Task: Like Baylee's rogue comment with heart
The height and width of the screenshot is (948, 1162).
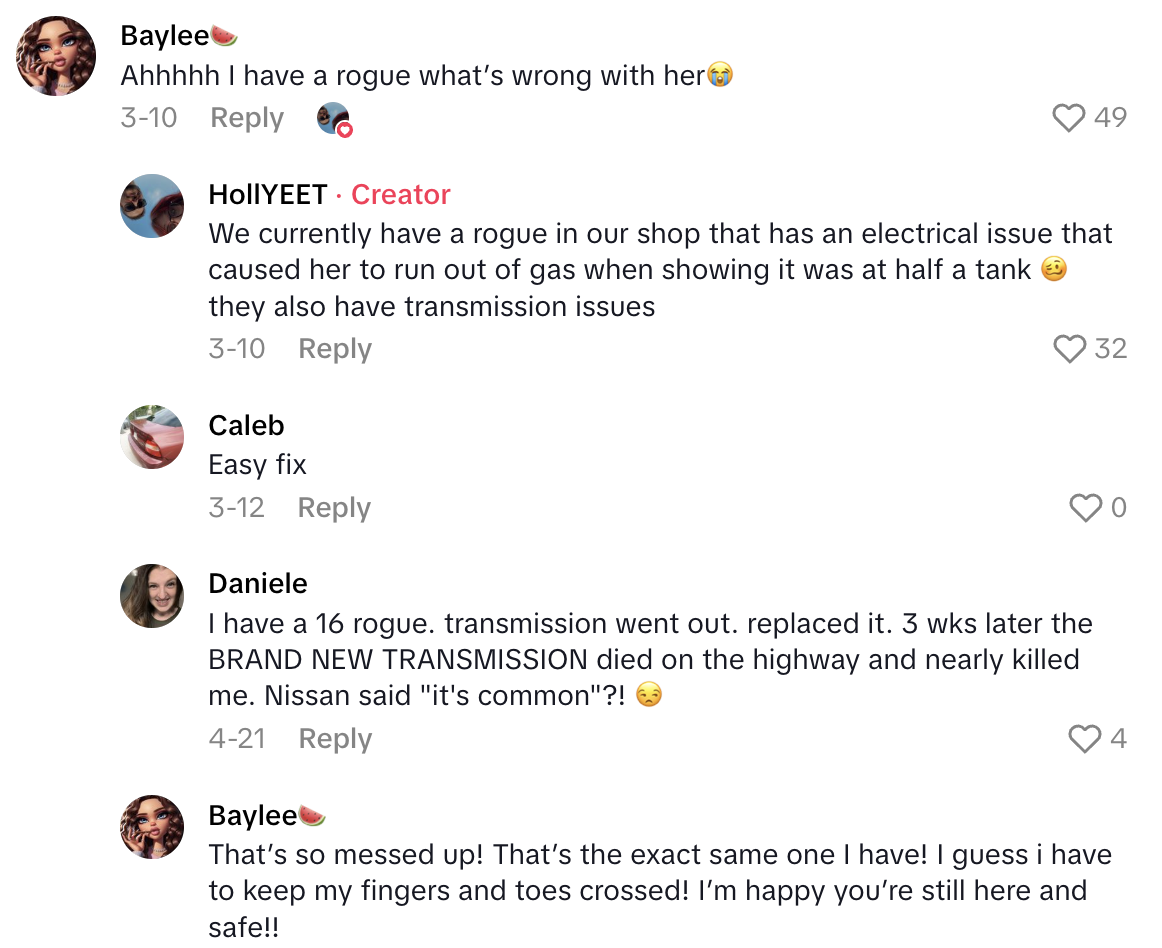Action: point(1069,118)
